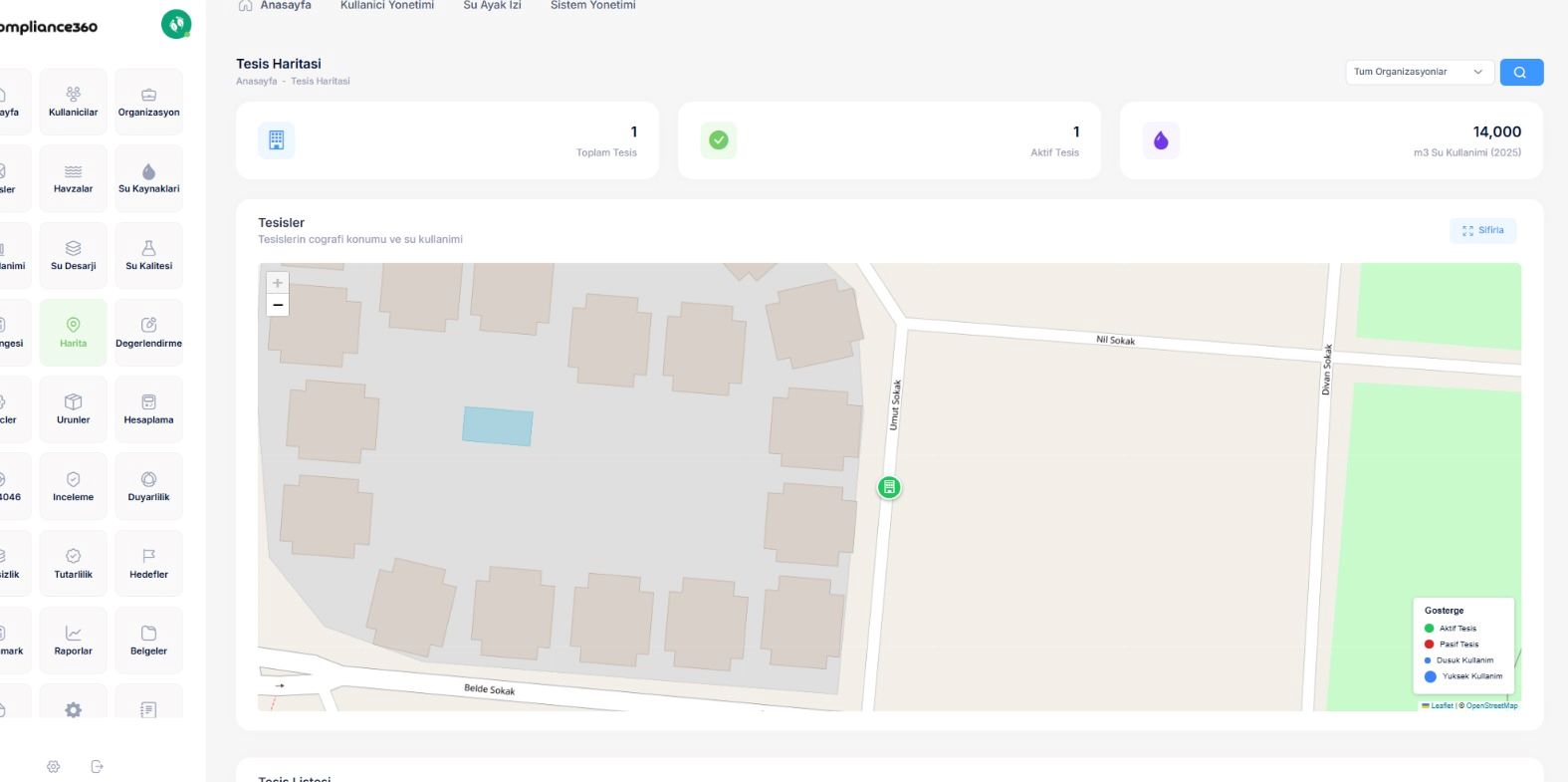Click the blue search button

(1520, 72)
